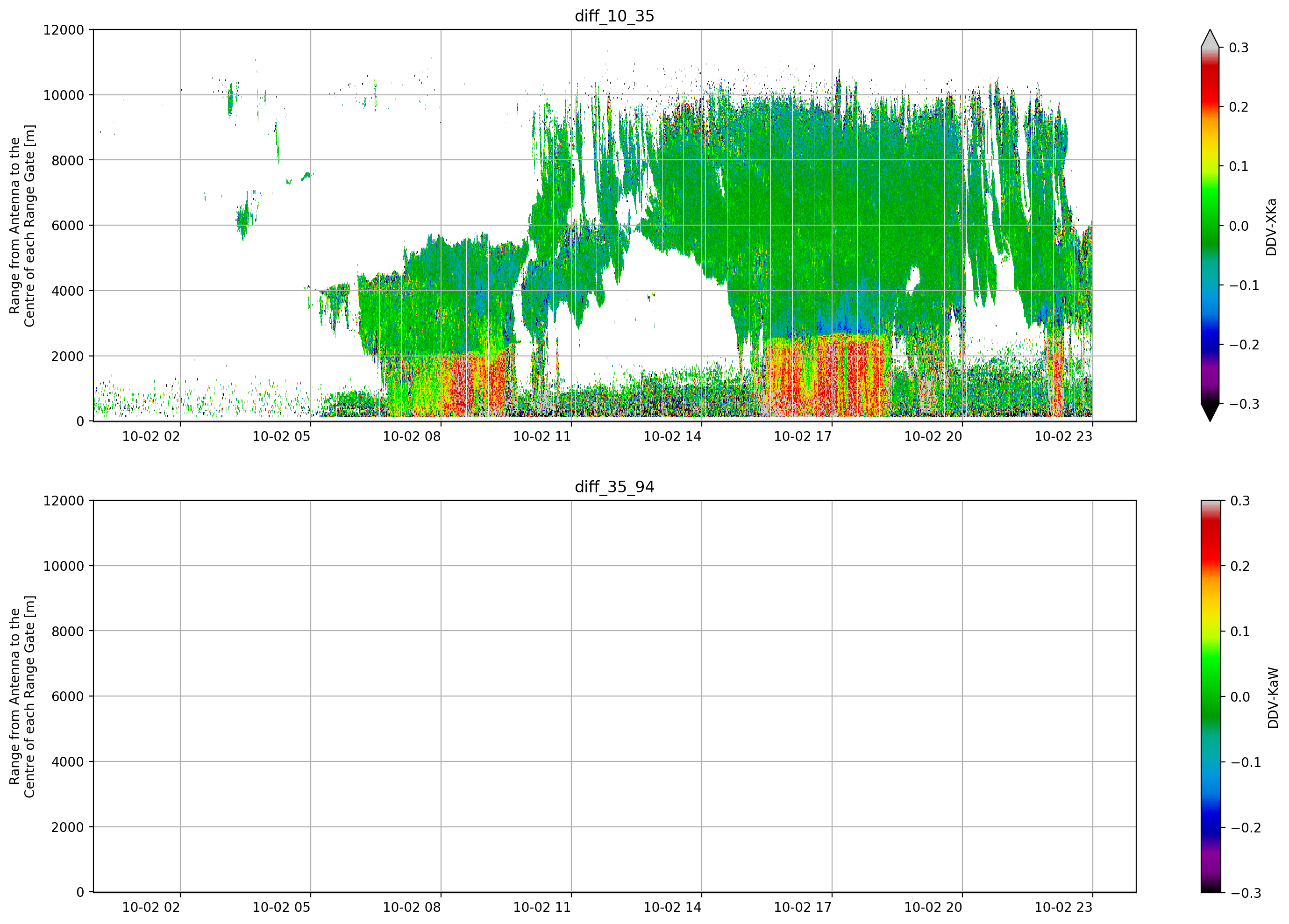Click the 10-02 23 tick label on the top plot
Image resolution: width=1289 pixels, height=924 pixels.
click(1063, 436)
